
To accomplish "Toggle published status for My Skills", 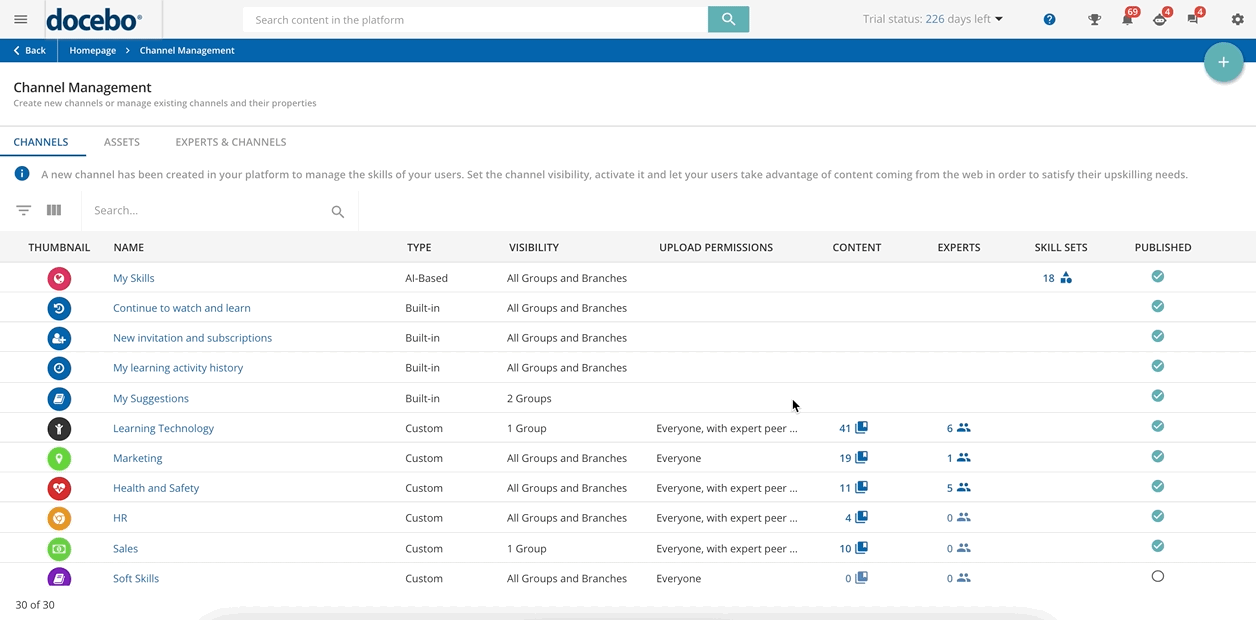I will 1158,276.
